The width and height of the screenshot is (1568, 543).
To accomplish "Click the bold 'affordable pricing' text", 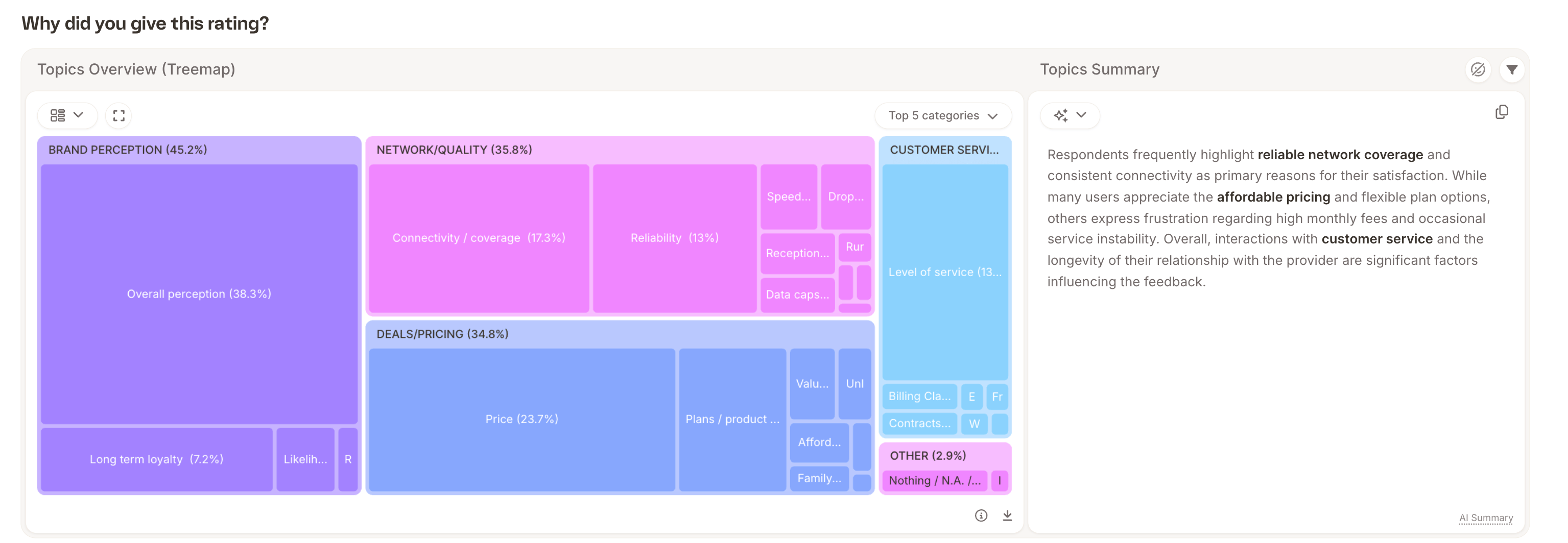I will 1273,197.
